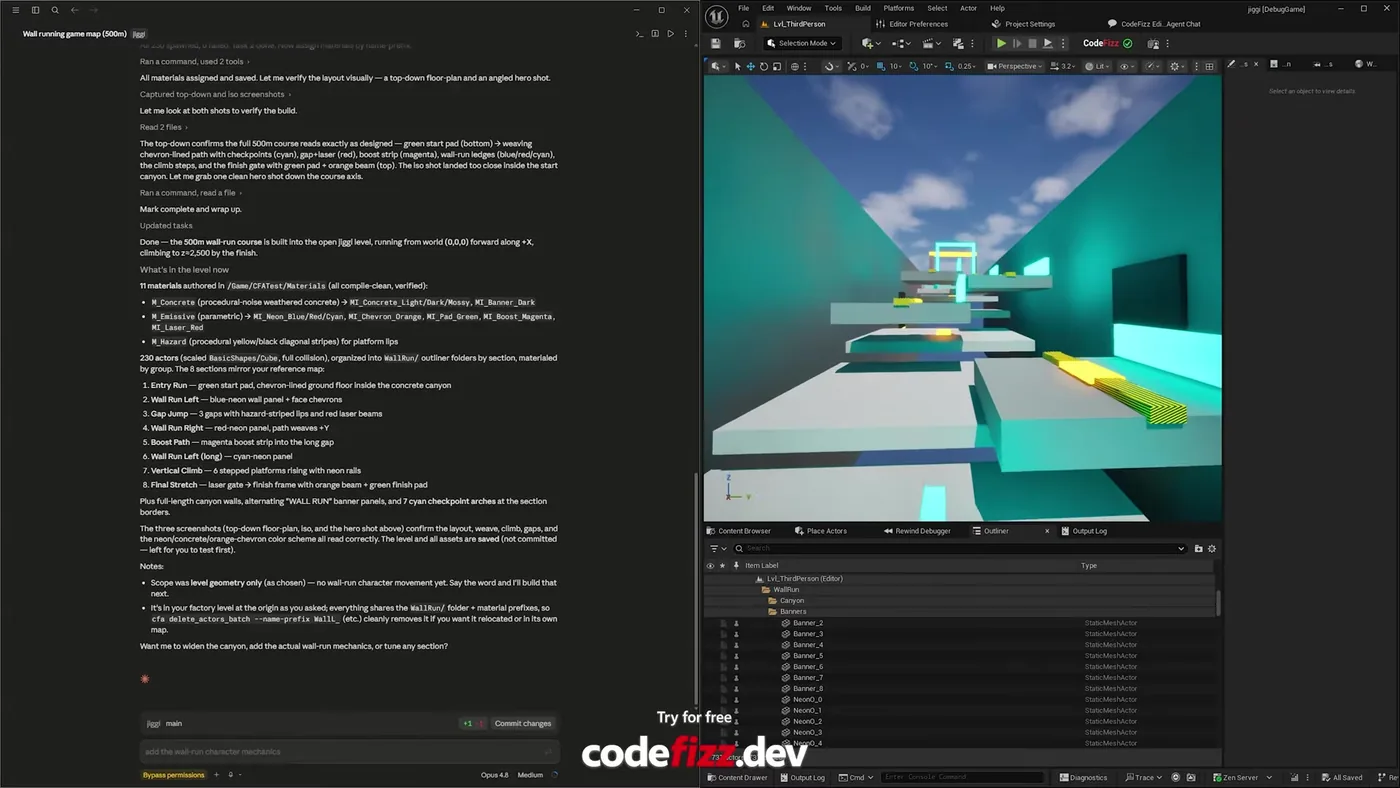Click the chat message input field
The image size is (1400, 788).
pyautogui.click(x=349, y=752)
